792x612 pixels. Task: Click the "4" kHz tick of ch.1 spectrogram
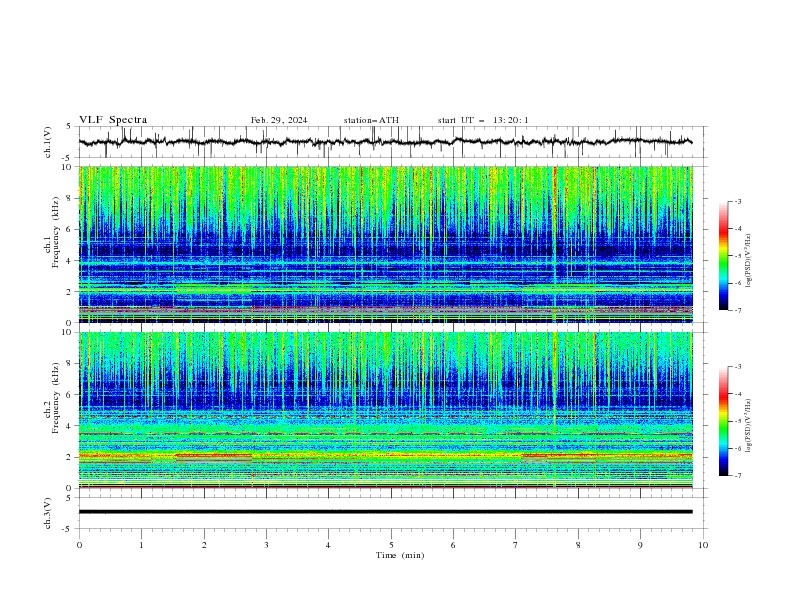(70, 261)
